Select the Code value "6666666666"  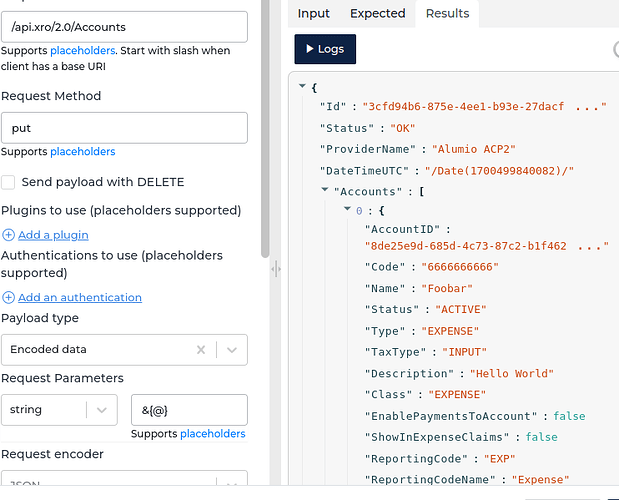(x=460, y=267)
